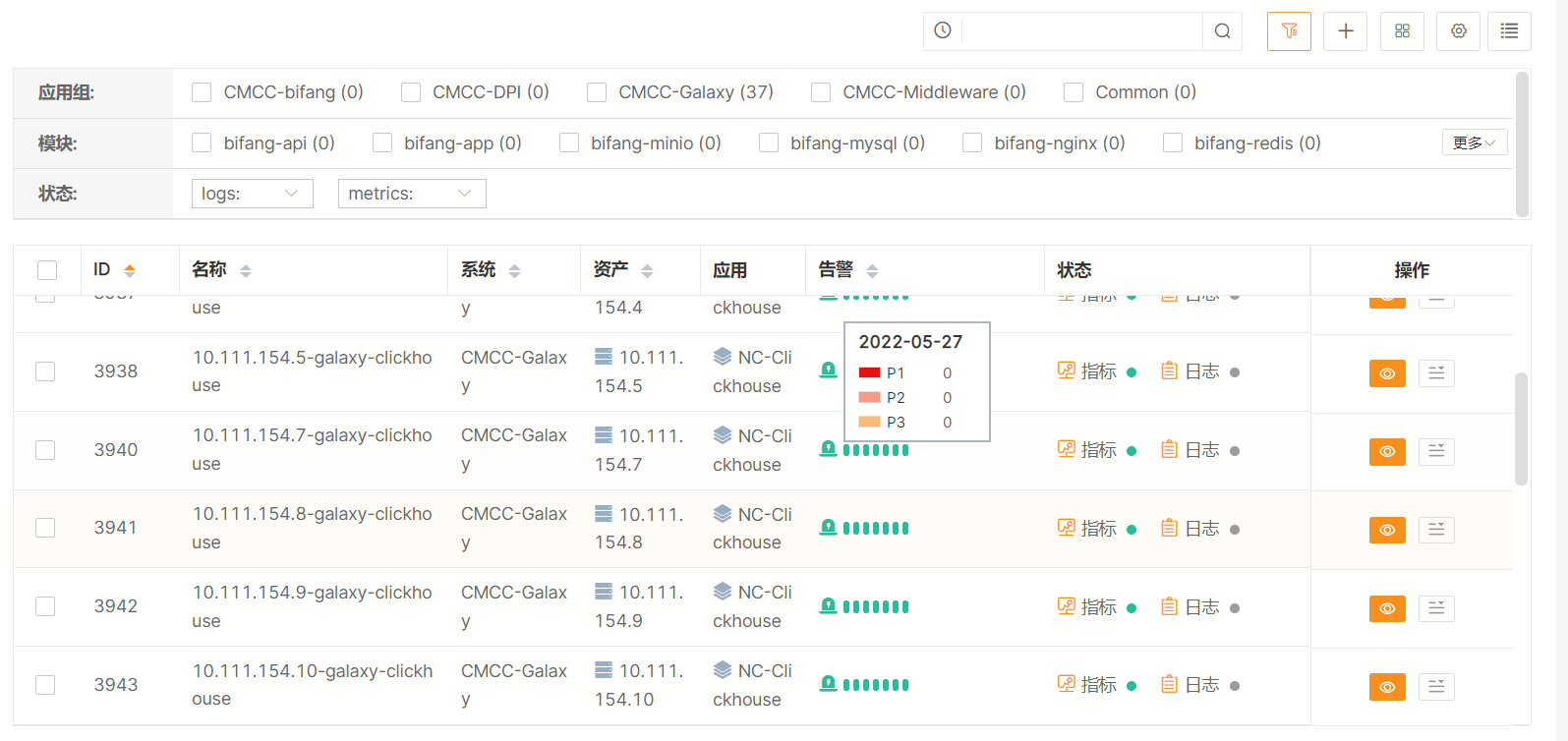Open the logs status dropdown
The width and height of the screenshot is (1568, 741).
pos(252,194)
